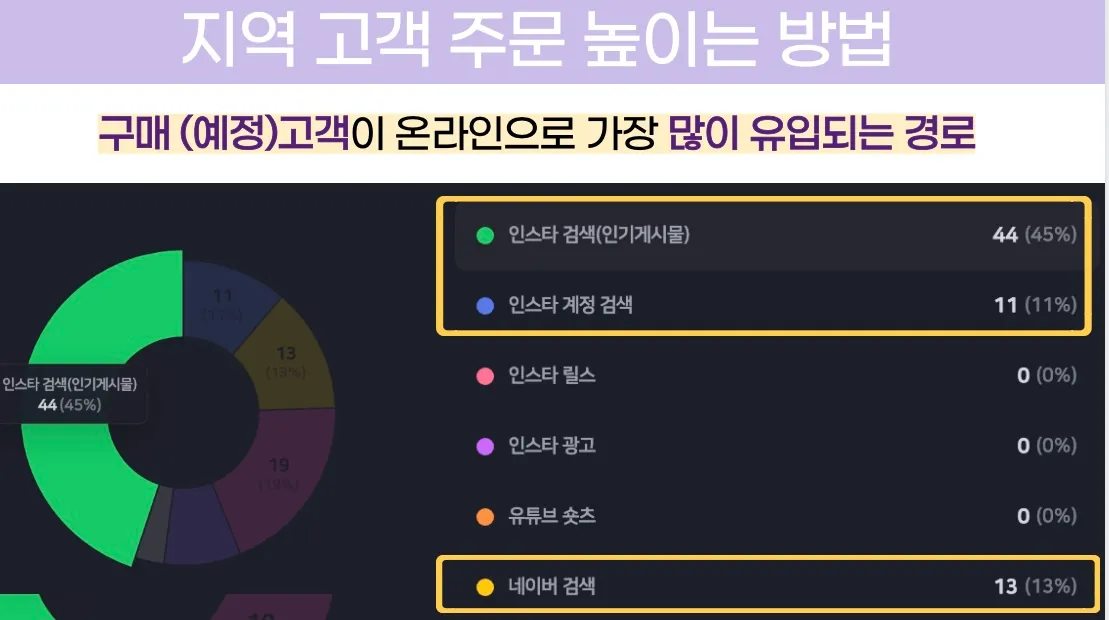Select the 인스타 광고 legend label
The height and width of the screenshot is (620, 1109).
coord(552,445)
